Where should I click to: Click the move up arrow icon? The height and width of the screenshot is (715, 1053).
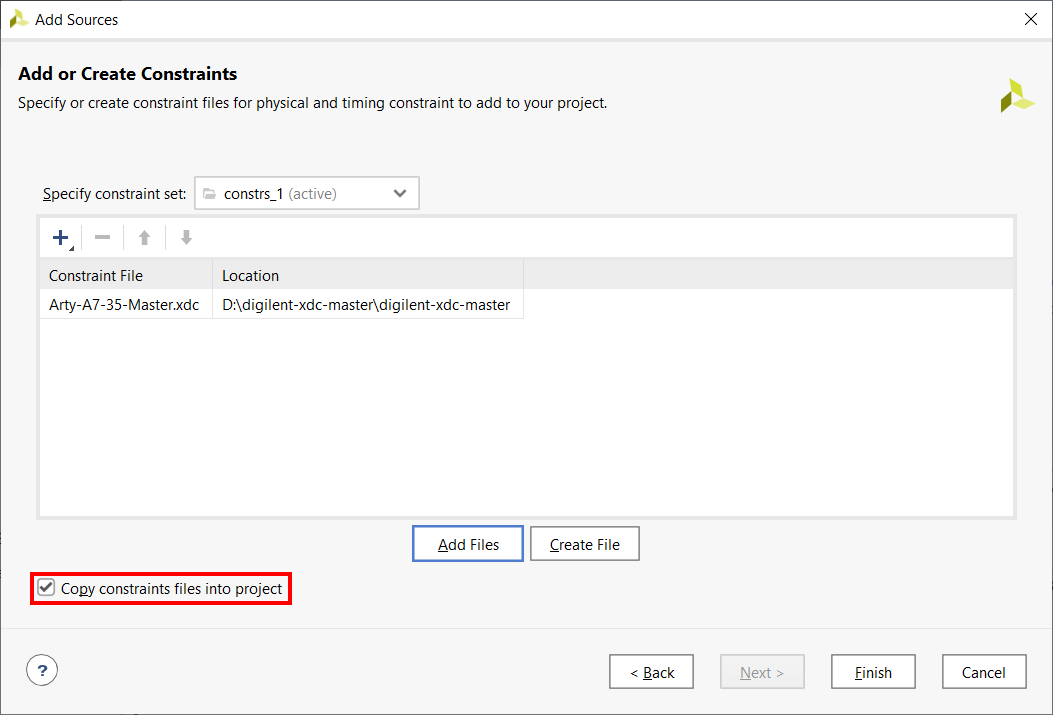tap(144, 238)
